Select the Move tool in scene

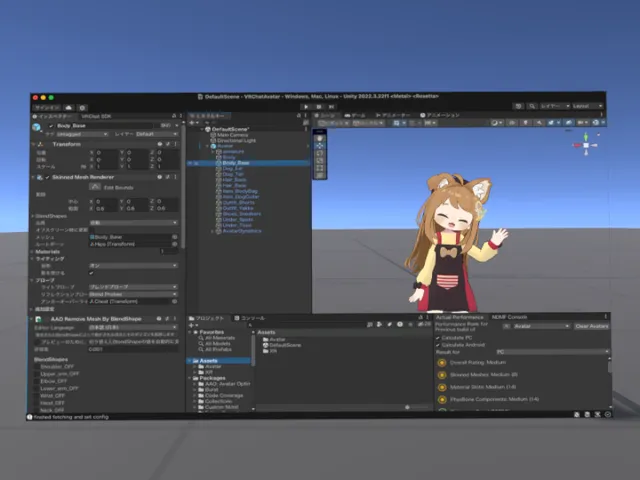320,146
